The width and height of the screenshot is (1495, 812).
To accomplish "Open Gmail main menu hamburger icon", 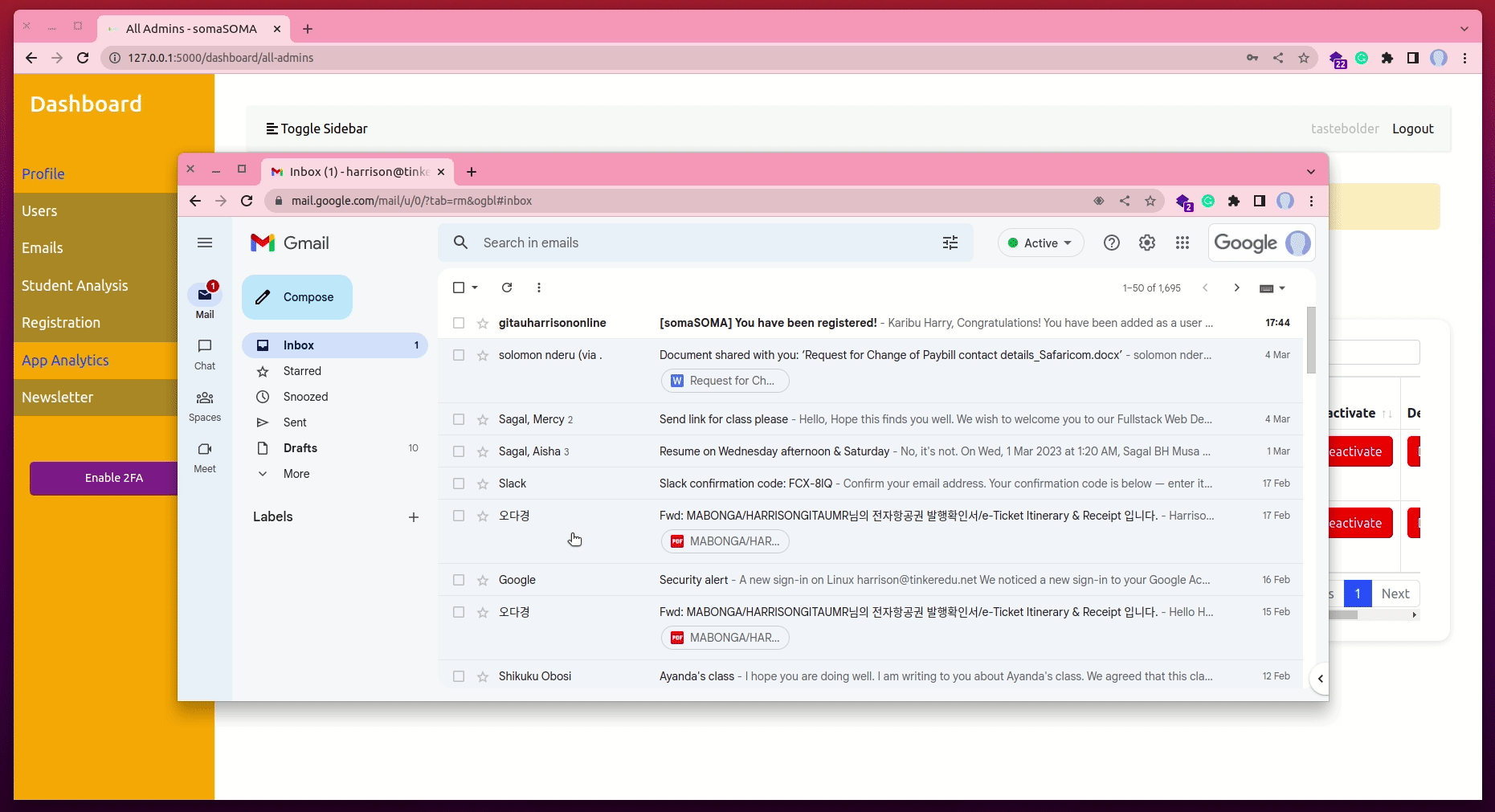I will [x=205, y=243].
